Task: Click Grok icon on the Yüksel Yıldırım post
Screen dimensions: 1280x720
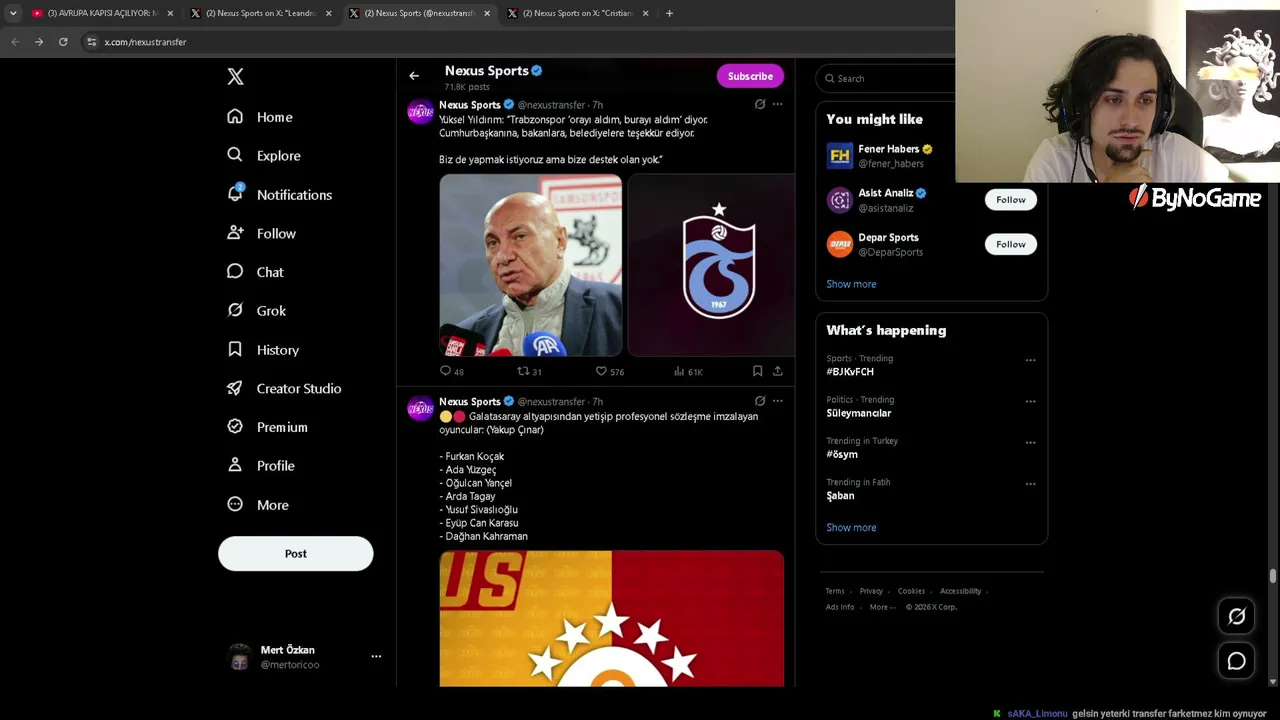Action: click(760, 104)
